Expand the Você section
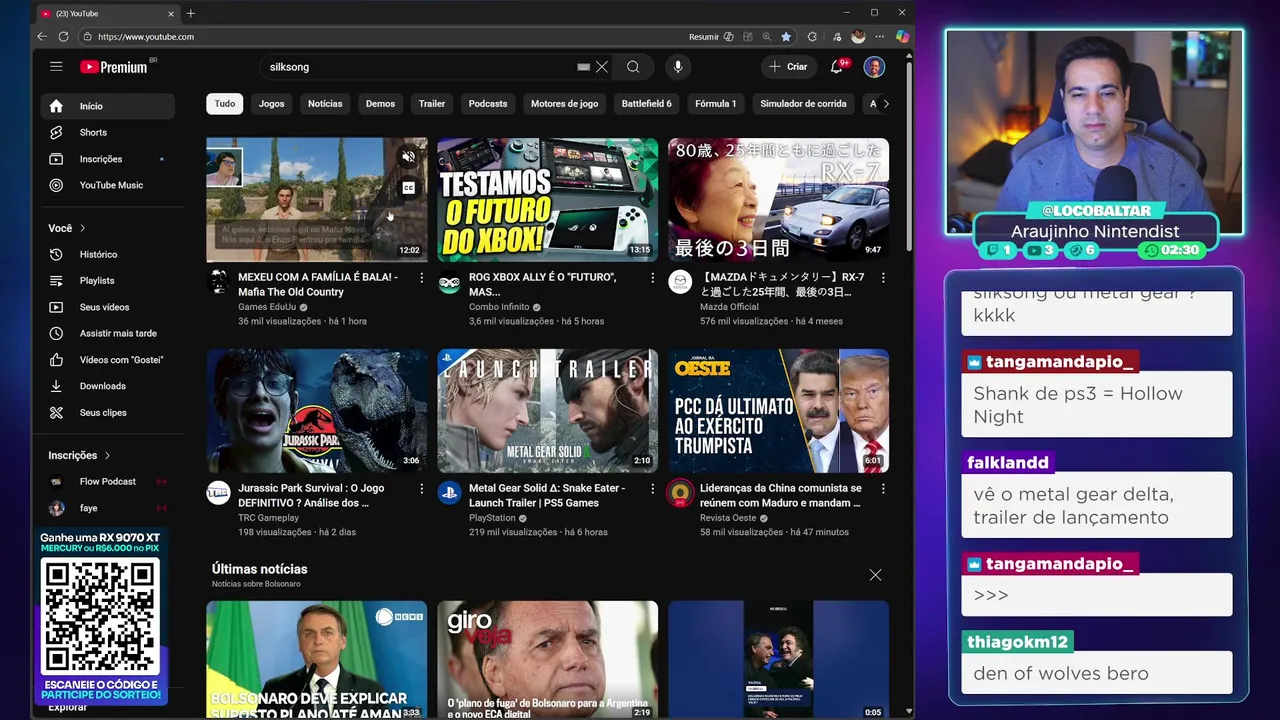 (67, 228)
